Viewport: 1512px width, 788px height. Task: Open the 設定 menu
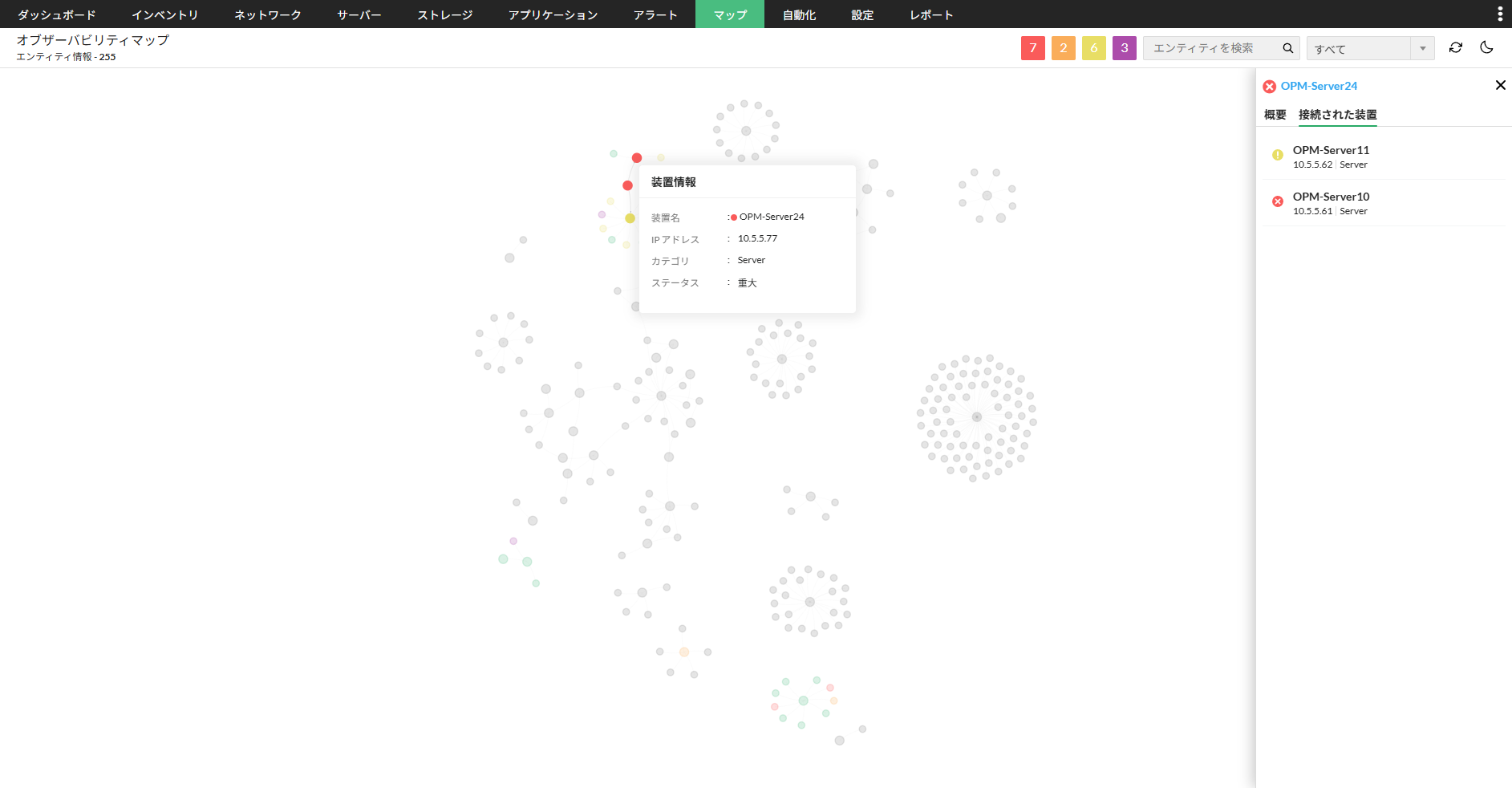tap(862, 14)
